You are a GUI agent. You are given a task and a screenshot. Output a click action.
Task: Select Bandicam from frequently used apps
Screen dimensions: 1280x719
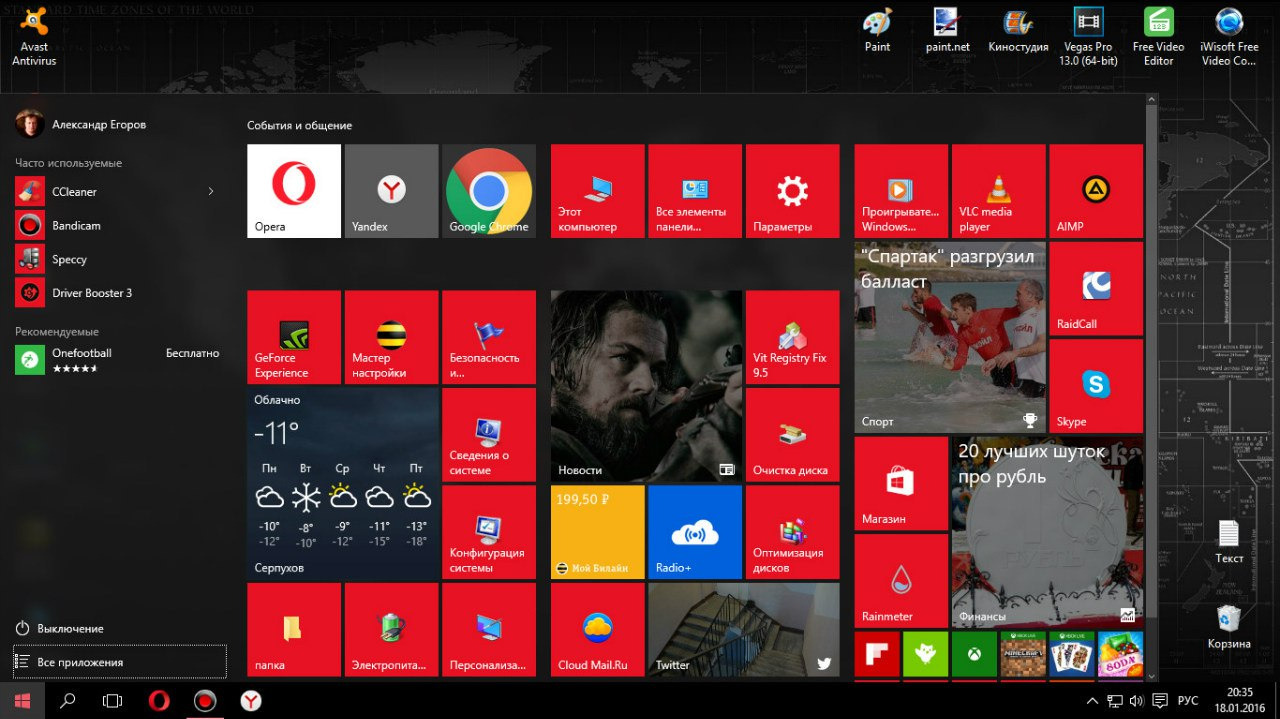pyautogui.click(x=76, y=225)
